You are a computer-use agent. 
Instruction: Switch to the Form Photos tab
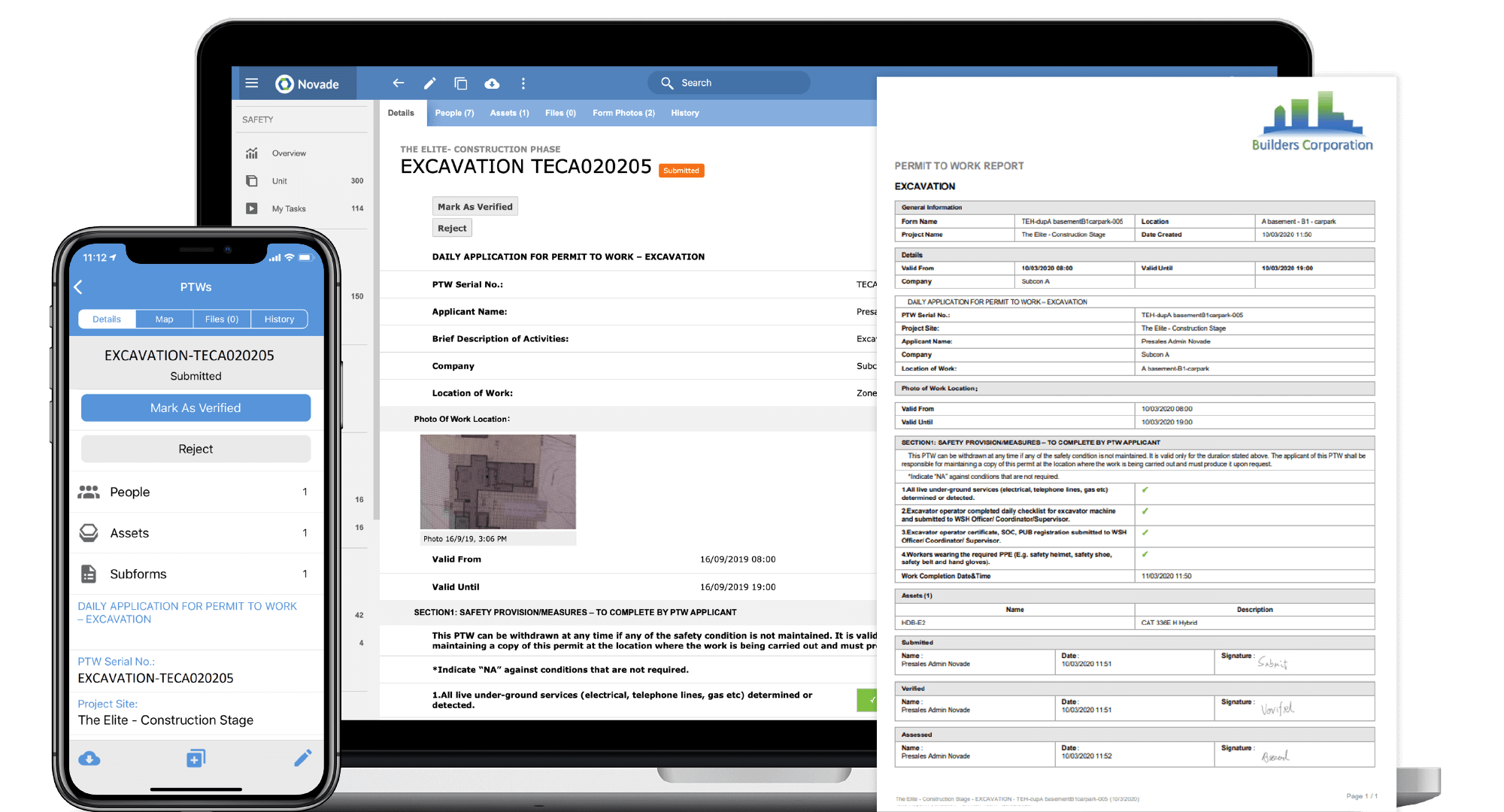tap(623, 113)
